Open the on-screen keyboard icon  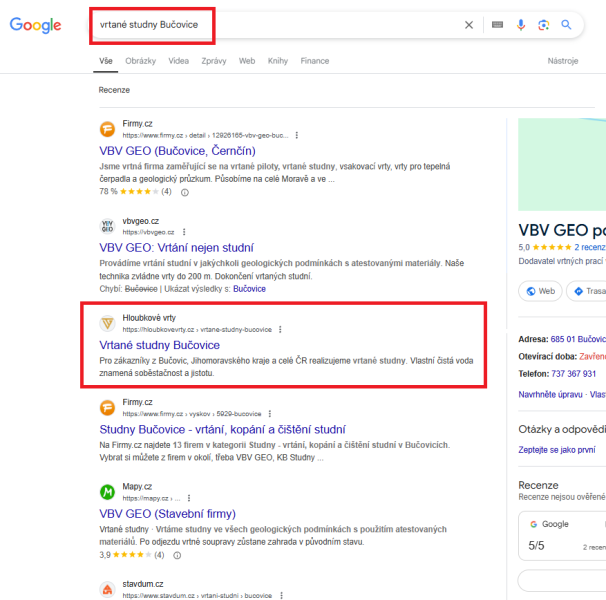tap(497, 25)
